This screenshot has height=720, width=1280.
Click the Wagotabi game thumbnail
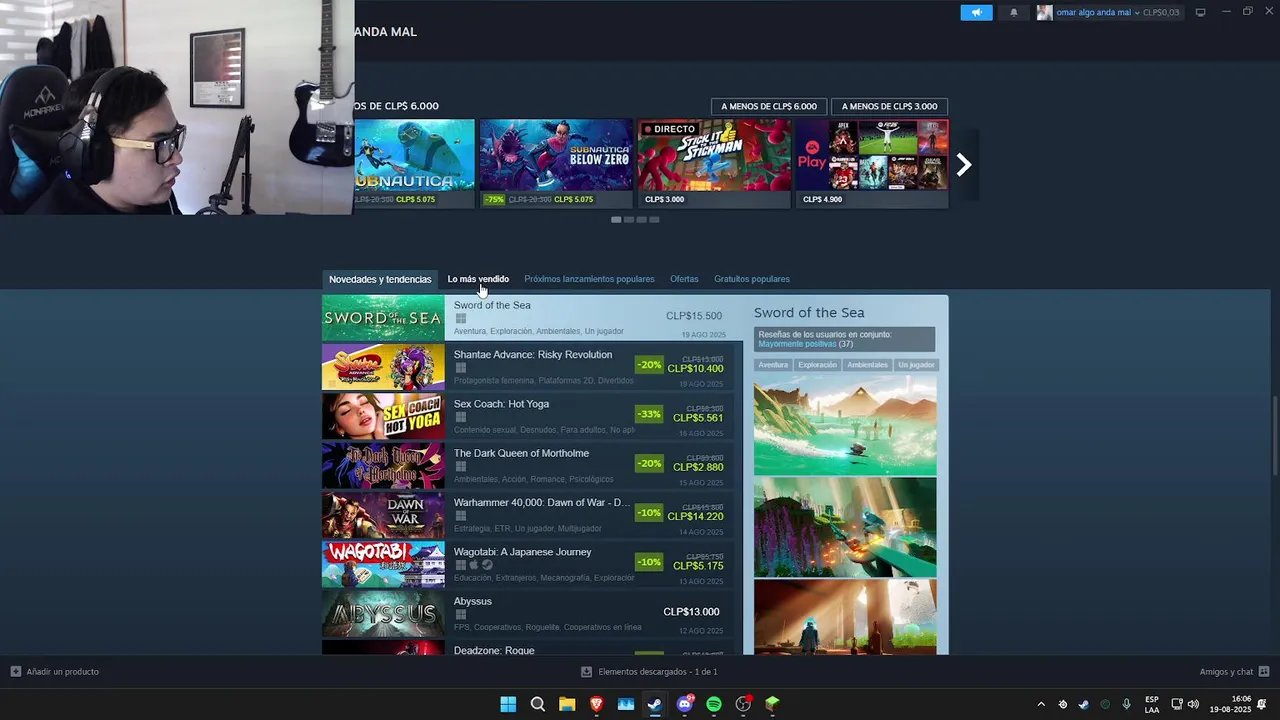383,564
